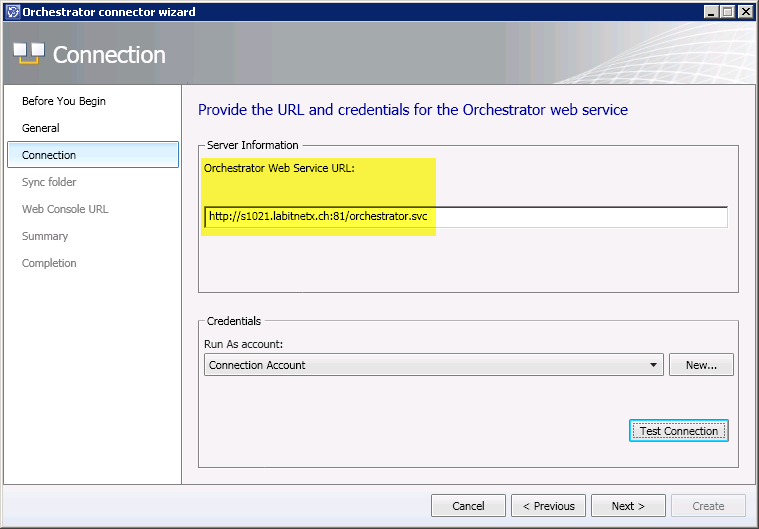Viewport: 759px width, 529px height.
Task: Select the Summary step
Action: click(45, 236)
